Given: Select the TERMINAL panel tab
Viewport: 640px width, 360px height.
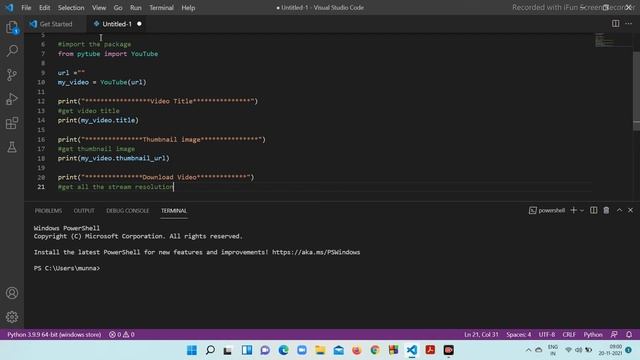Looking at the screenshot, I should coord(173,211).
